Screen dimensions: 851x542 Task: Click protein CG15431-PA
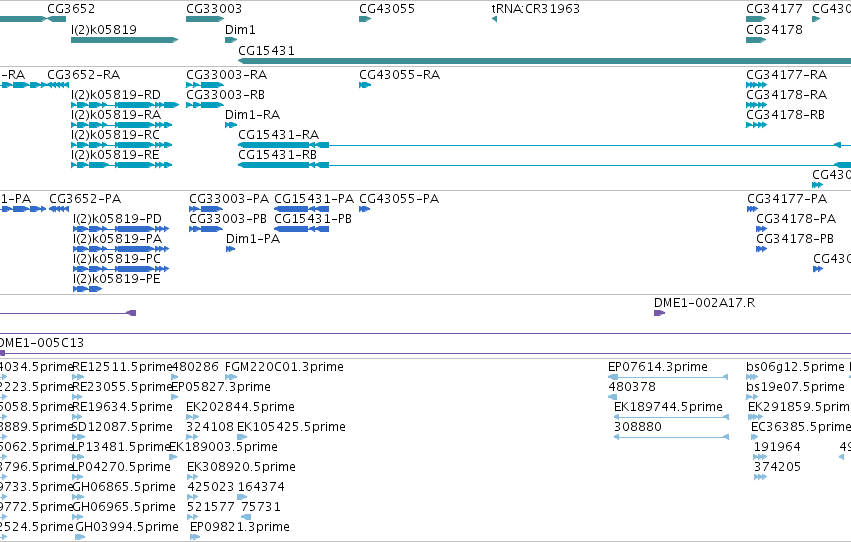point(314,199)
